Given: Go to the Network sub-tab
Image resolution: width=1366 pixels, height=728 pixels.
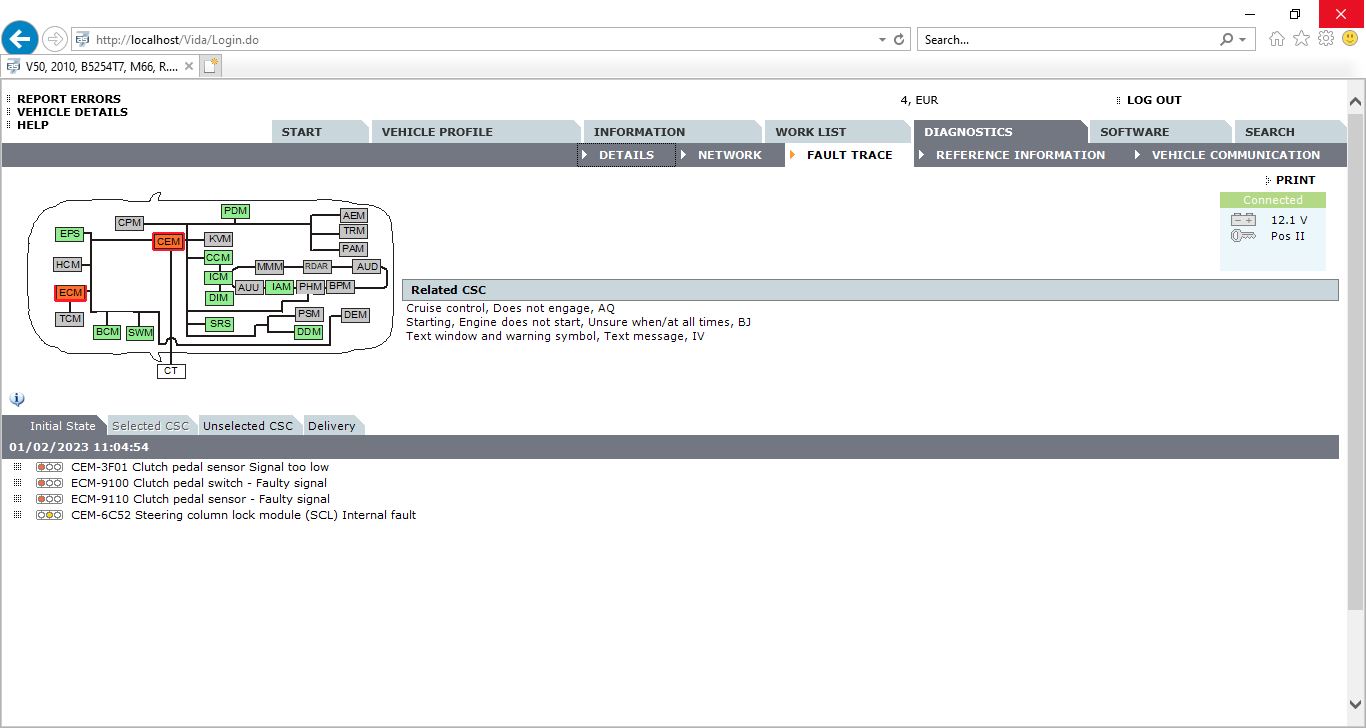Looking at the screenshot, I should pyautogui.click(x=729, y=155).
